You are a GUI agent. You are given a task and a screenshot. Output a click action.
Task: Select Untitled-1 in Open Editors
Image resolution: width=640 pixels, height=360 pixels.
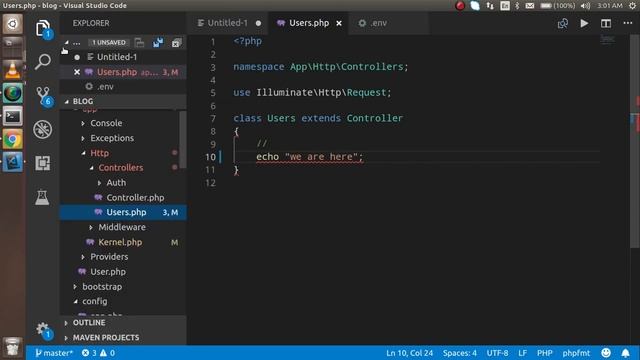coord(117,57)
